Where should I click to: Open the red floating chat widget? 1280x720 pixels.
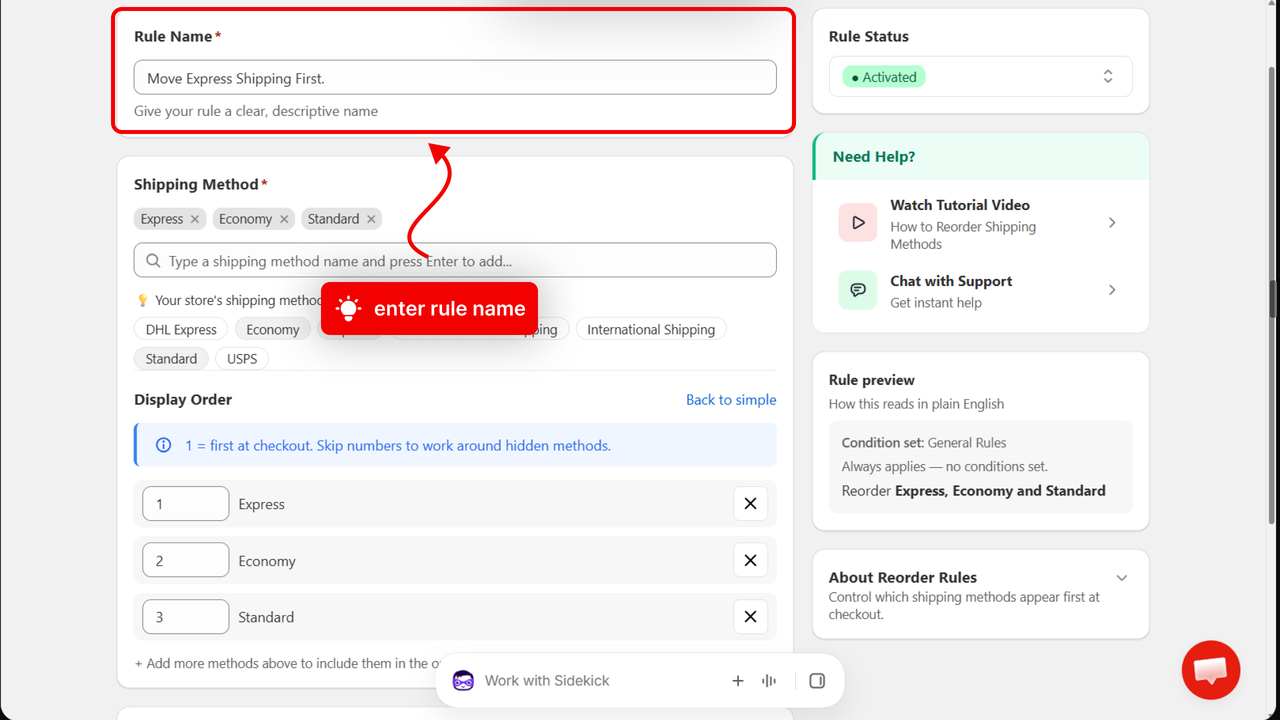click(1211, 670)
